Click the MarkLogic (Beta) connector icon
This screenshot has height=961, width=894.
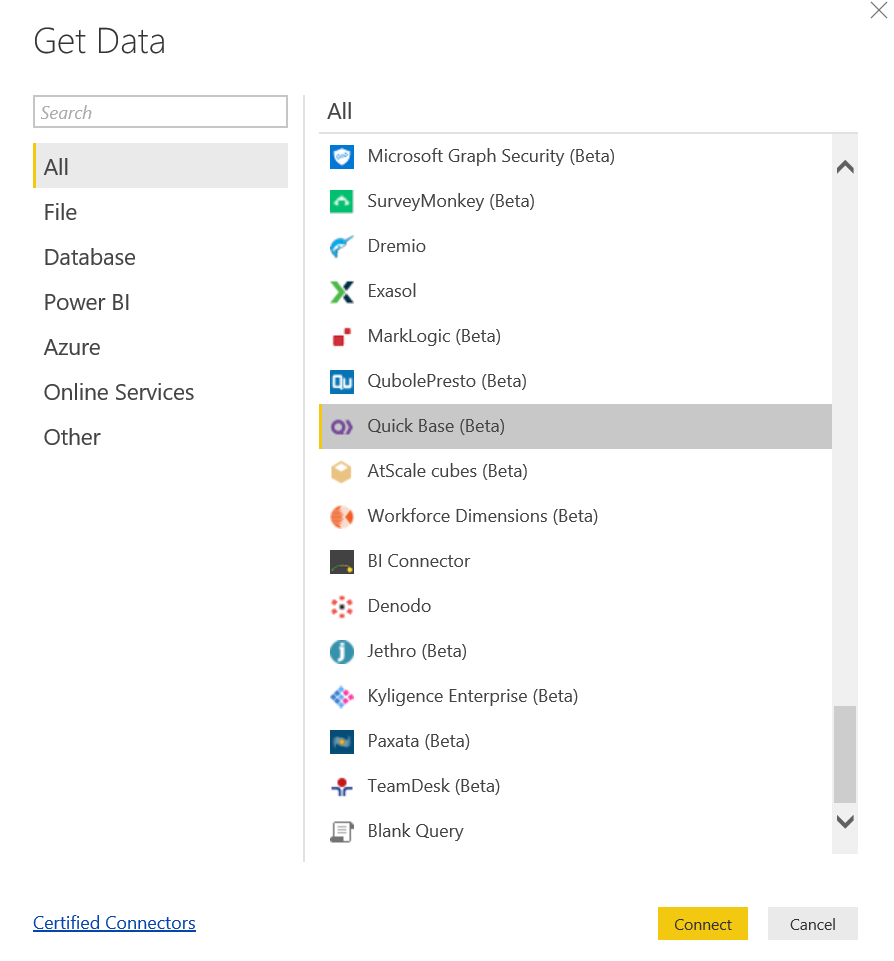[x=341, y=336]
